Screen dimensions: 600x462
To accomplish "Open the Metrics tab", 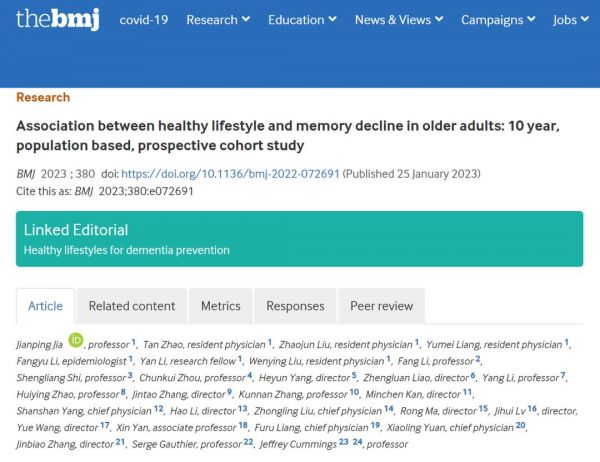I will pos(220,306).
